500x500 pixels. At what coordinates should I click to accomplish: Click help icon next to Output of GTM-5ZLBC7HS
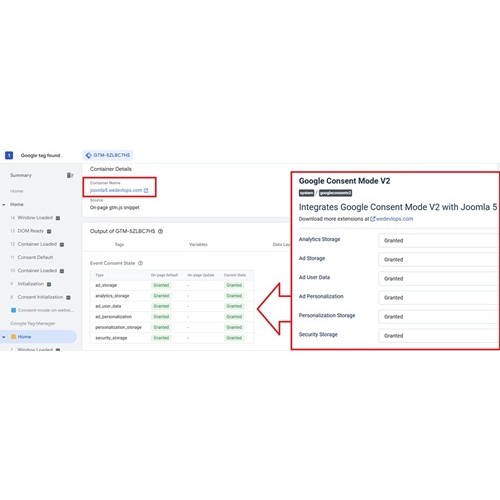click(160, 231)
